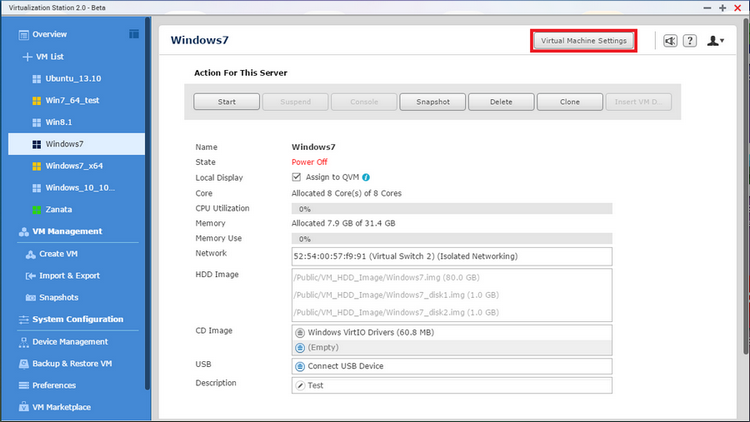The height and width of the screenshot is (422, 750).
Task: Click the Snapshots camera icon
Action: [x=31, y=298]
